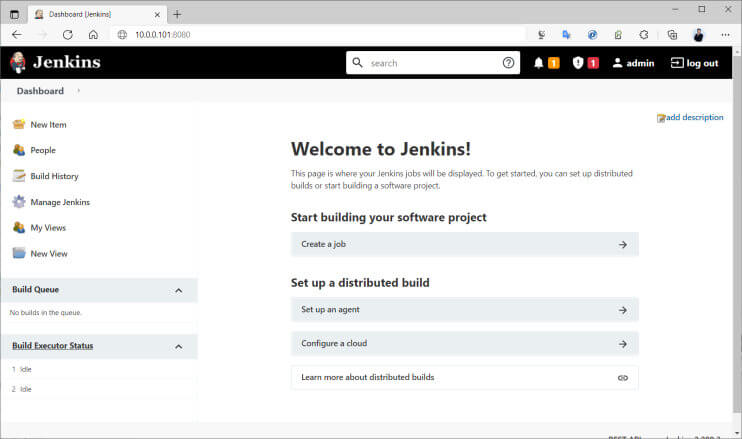Click the browser back arrow
Image resolution: width=742 pixels, height=439 pixels.
pos(17,35)
